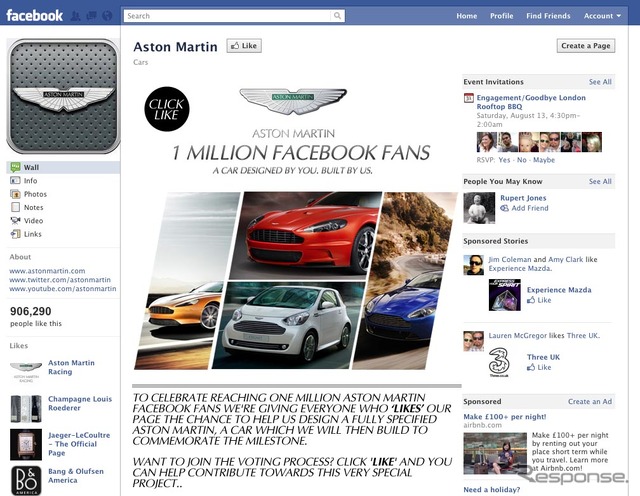The image size is (640, 496).
Task: See All people you may know
Action: pos(600,181)
